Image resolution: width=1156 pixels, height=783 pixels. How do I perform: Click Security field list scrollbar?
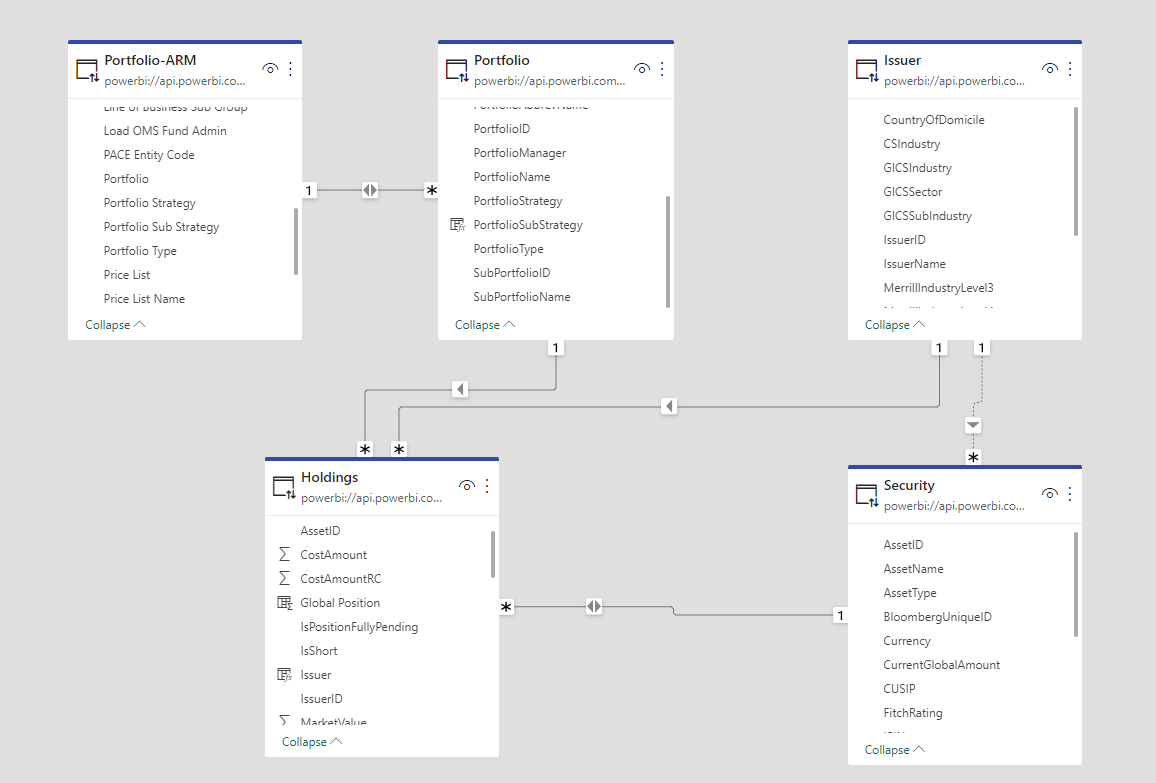(x=1076, y=584)
